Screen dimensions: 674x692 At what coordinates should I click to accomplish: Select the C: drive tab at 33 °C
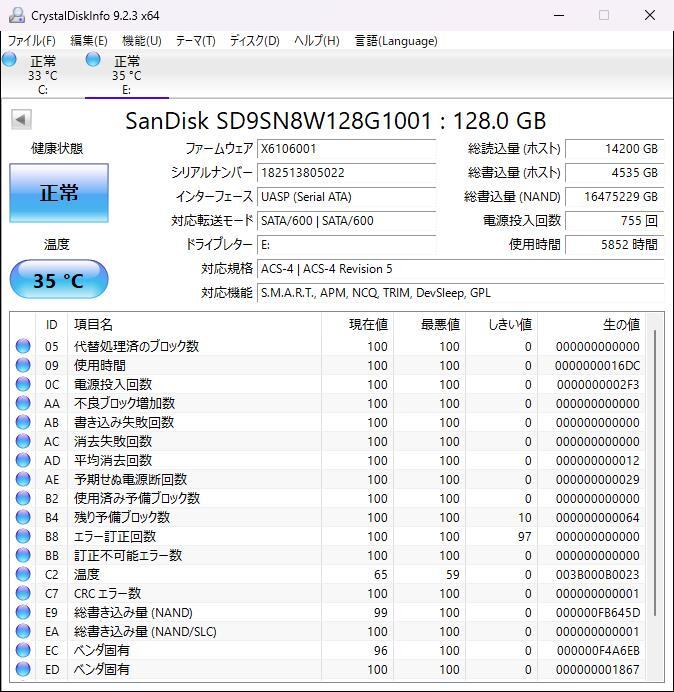[42, 74]
